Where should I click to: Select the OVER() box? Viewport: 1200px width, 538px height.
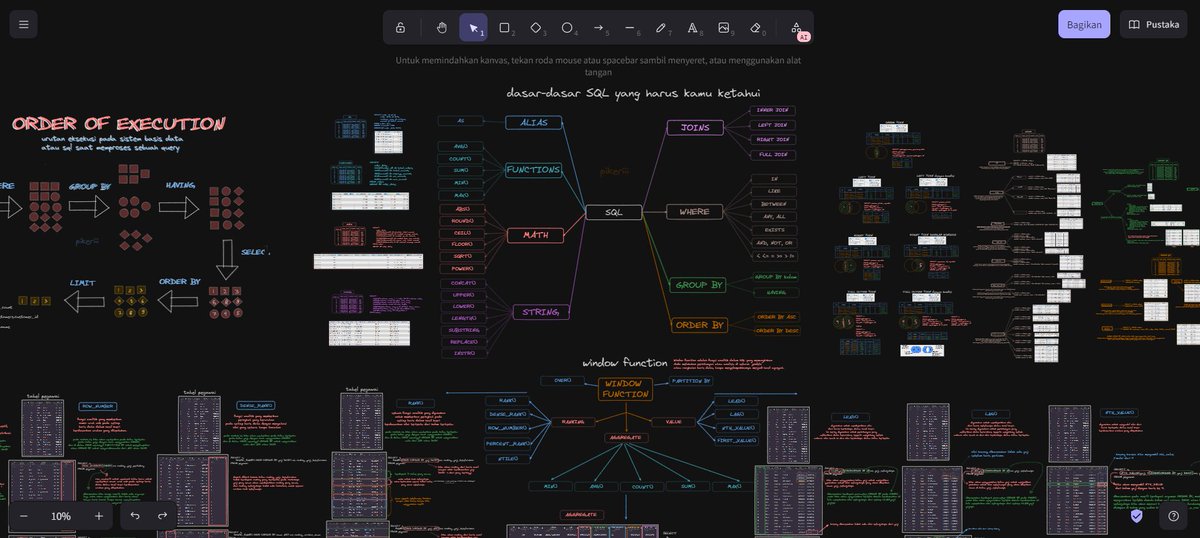(563, 381)
